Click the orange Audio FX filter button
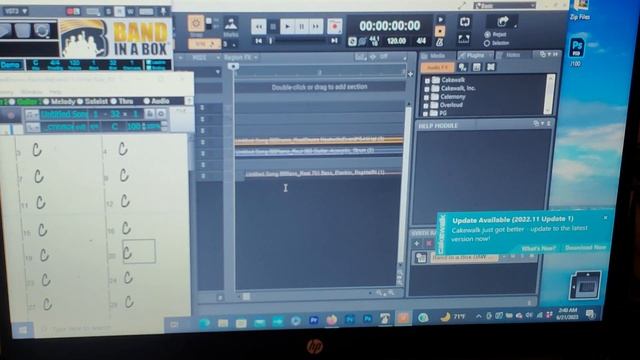Viewport: 640px width, 360px height. 437,67
